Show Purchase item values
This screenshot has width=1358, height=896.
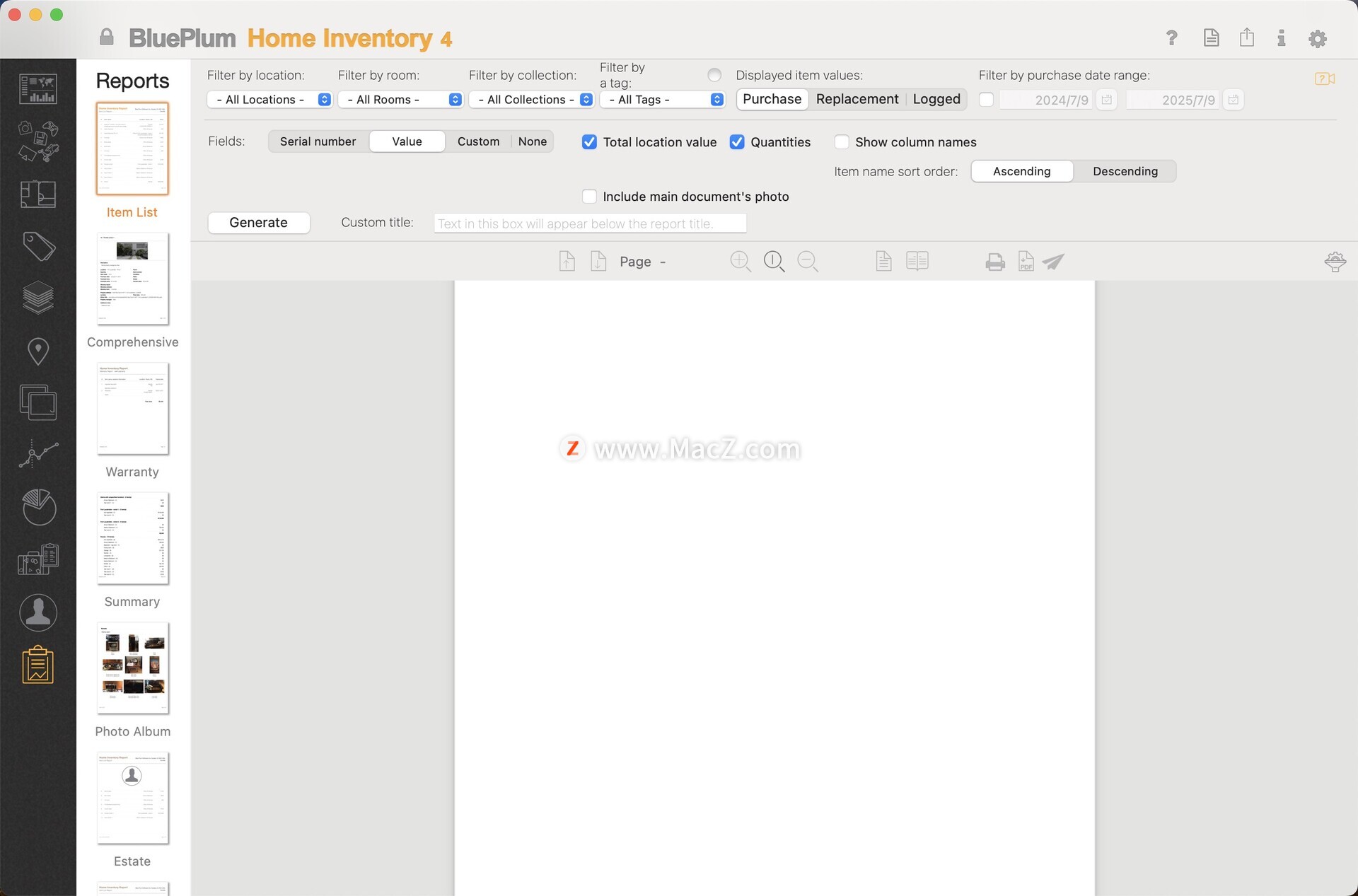(x=772, y=99)
